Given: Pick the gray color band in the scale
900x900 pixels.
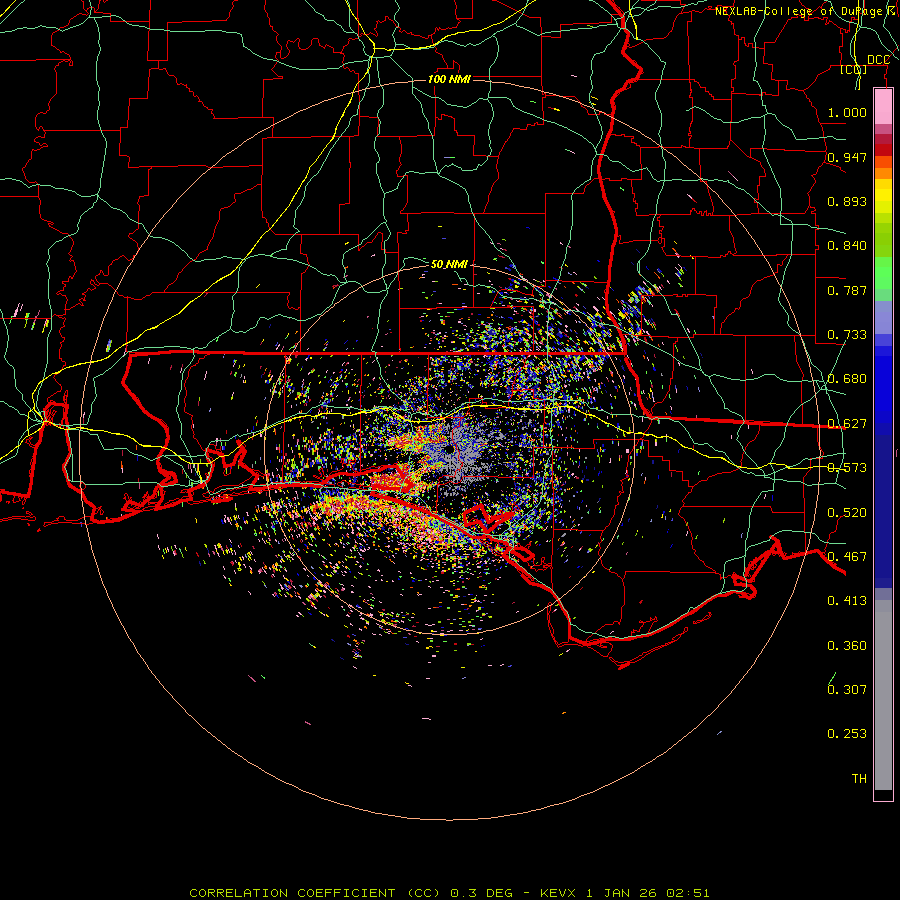Looking at the screenshot, I should tap(883, 695).
